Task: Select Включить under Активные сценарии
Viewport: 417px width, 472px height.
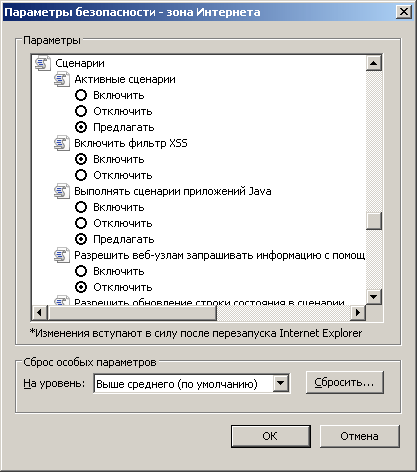Action: click(x=81, y=95)
